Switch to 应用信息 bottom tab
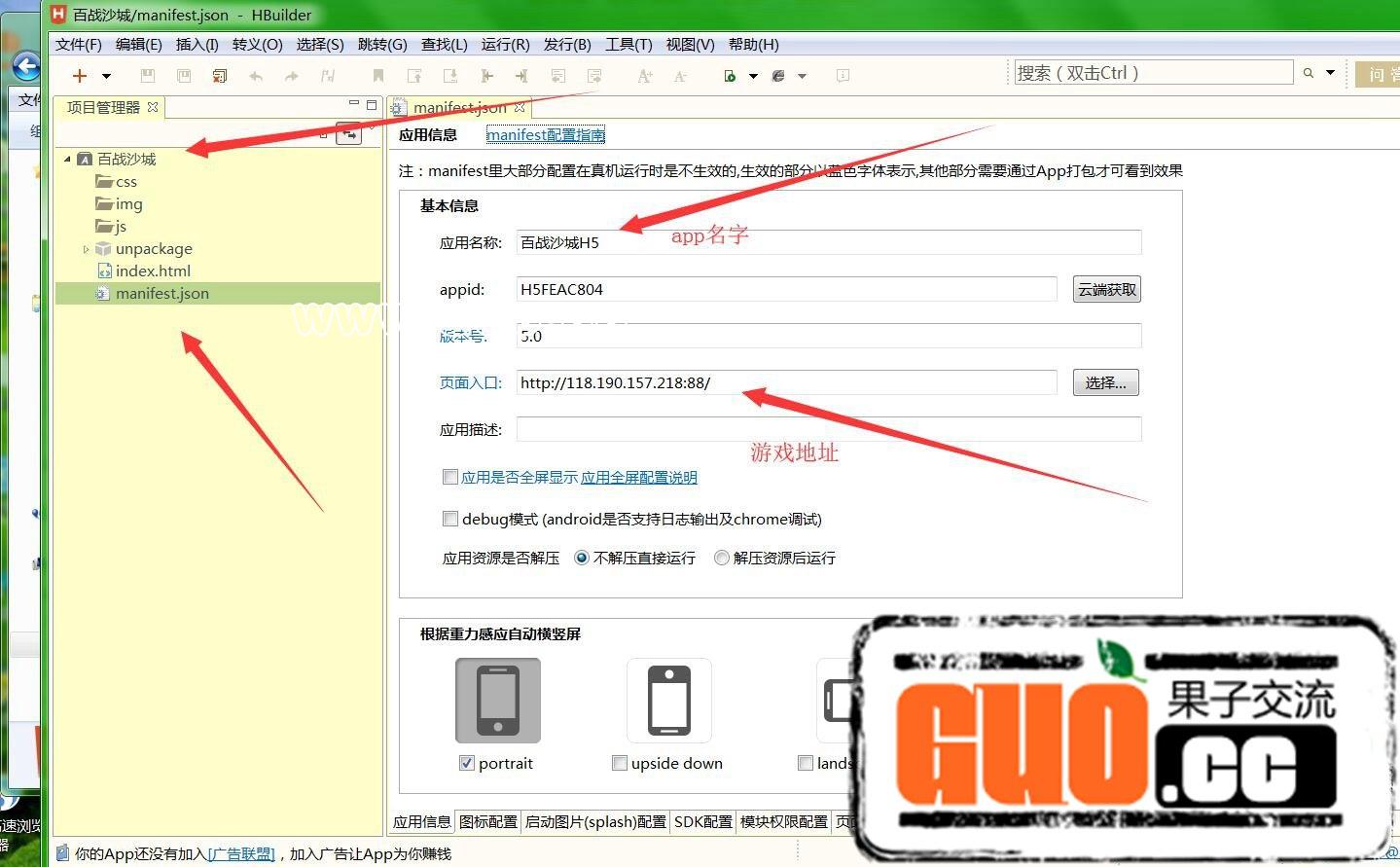Image resolution: width=1400 pixels, height=867 pixels. [422, 821]
